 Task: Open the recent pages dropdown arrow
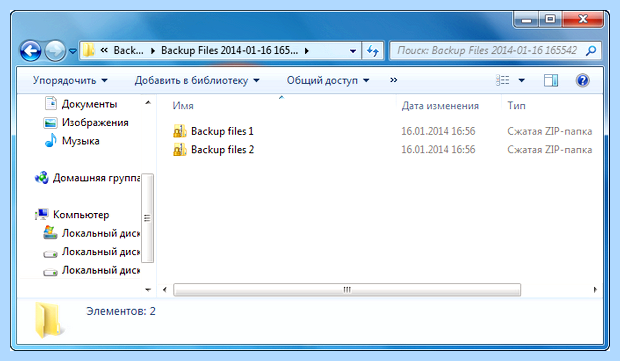73,51
